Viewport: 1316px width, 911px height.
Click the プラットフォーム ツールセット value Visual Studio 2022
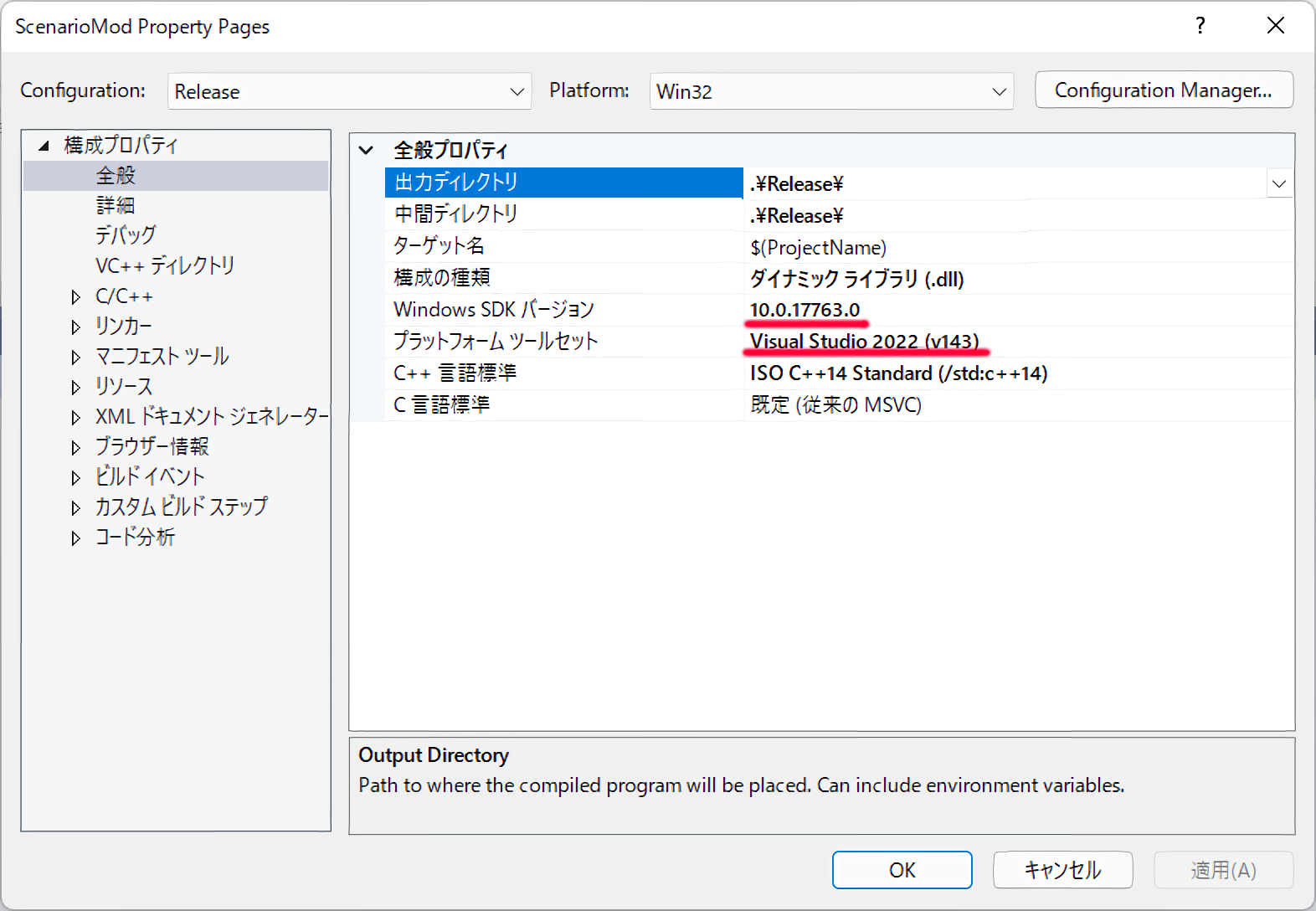[x=864, y=342]
